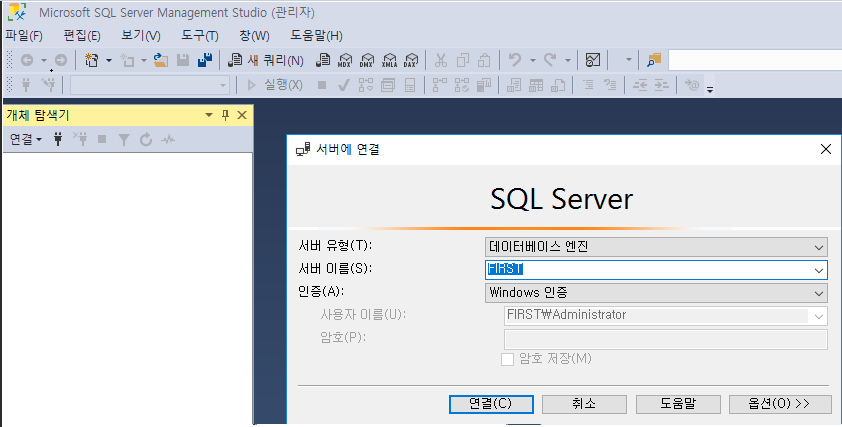The height and width of the screenshot is (427, 842).
Task: Click the Results to Grid icon
Action: coord(536,85)
